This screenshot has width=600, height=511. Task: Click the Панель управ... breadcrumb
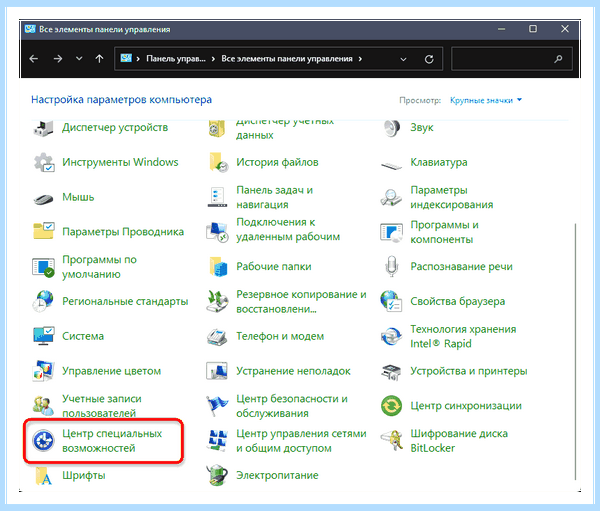[x=176, y=59]
